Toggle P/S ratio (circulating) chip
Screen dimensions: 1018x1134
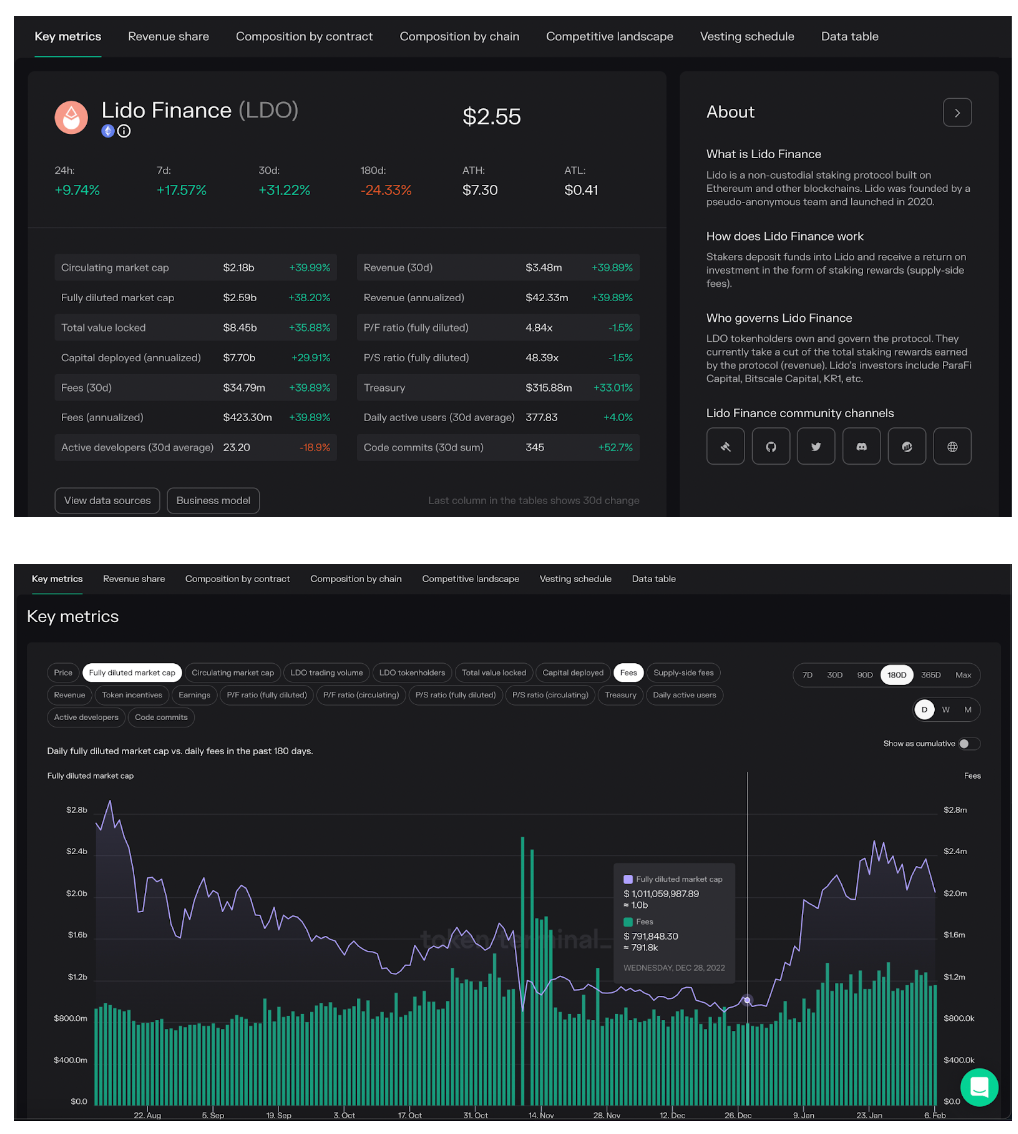[x=549, y=695]
